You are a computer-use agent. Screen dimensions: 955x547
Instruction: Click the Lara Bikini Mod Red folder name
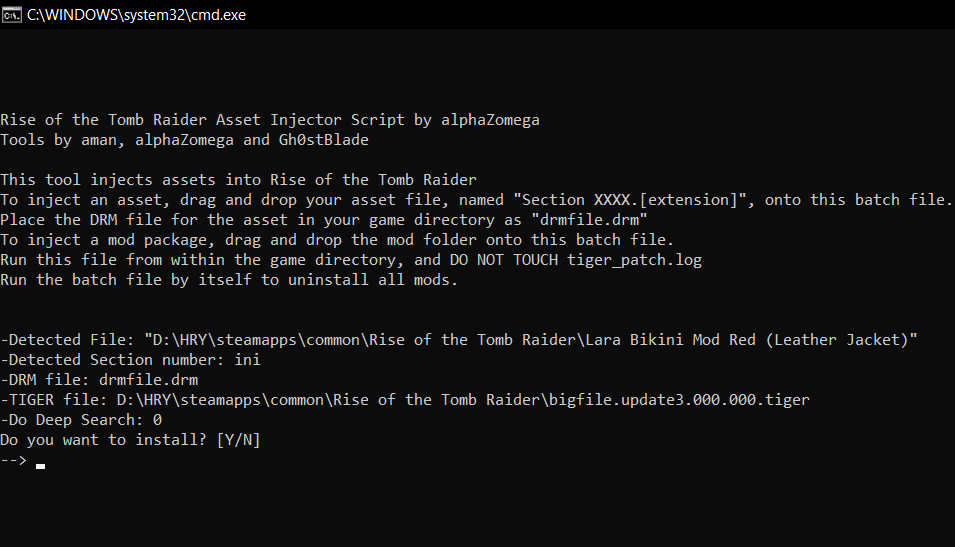point(748,340)
